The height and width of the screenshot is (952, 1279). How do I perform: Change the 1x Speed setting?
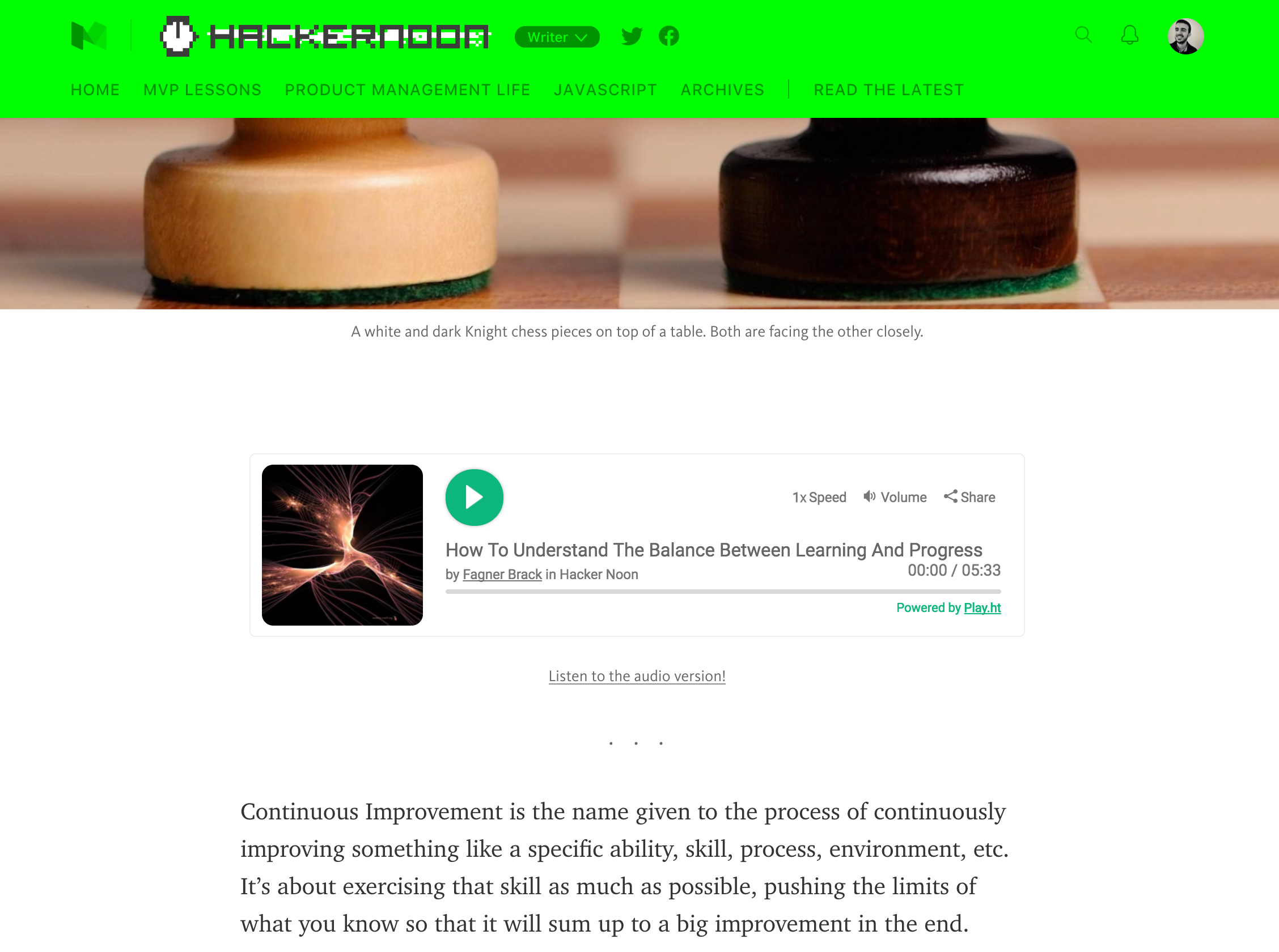click(x=819, y=497)
